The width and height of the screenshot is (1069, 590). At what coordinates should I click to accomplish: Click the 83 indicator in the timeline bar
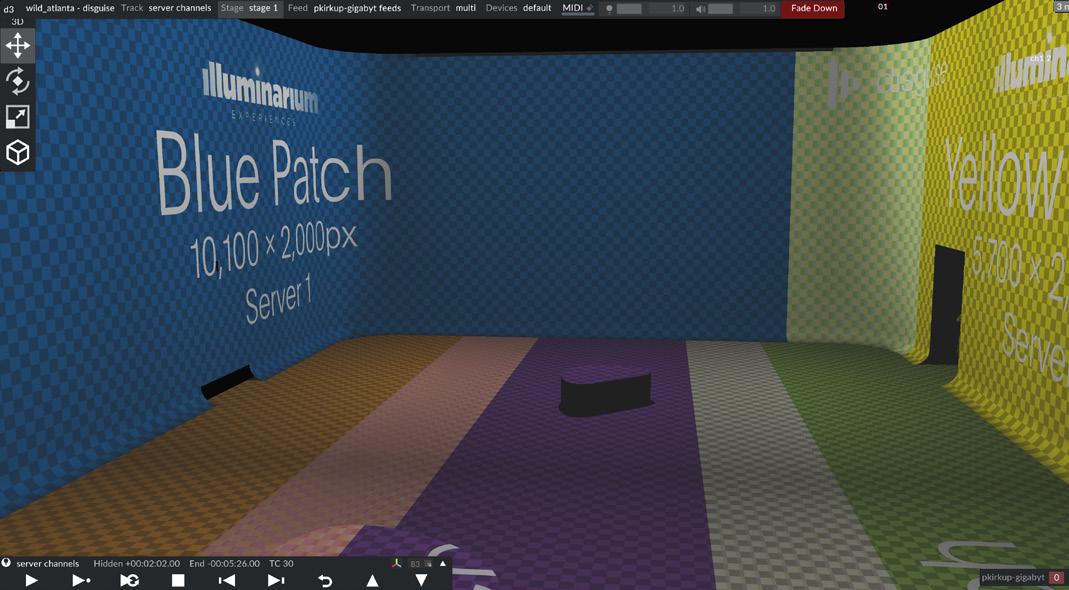[415, 564]
